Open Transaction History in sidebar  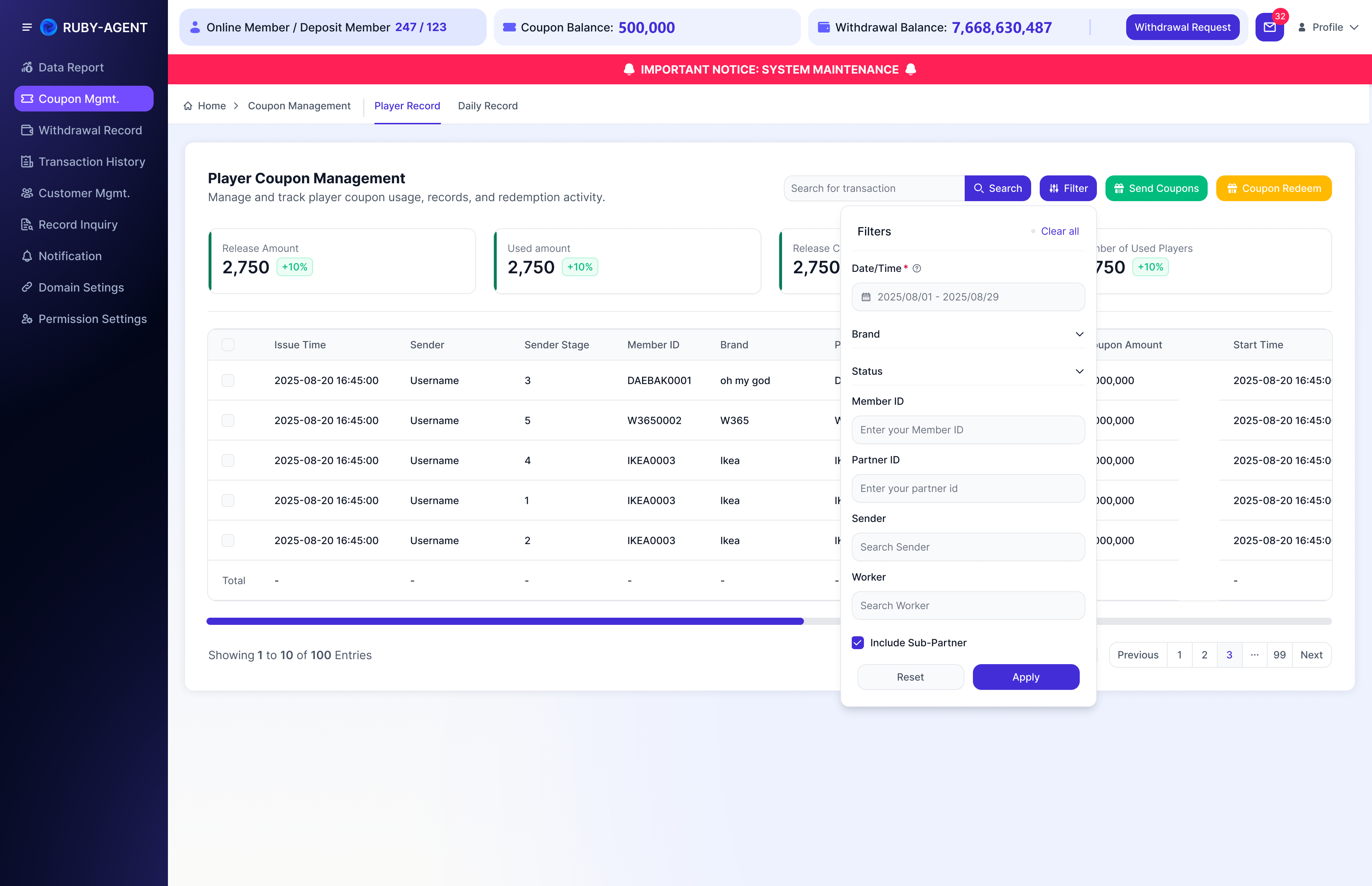84,162
